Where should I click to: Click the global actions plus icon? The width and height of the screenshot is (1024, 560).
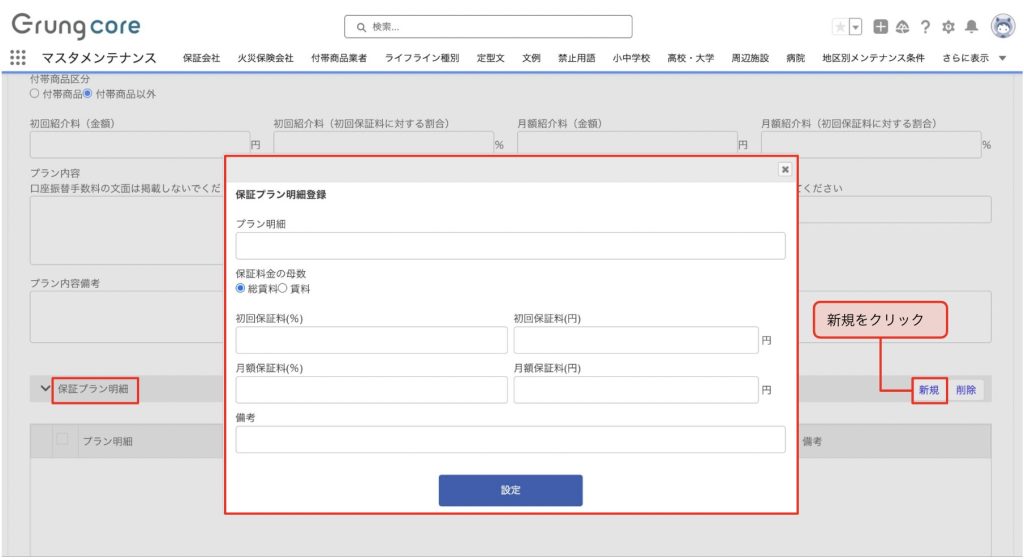click(x=880, y=27)
